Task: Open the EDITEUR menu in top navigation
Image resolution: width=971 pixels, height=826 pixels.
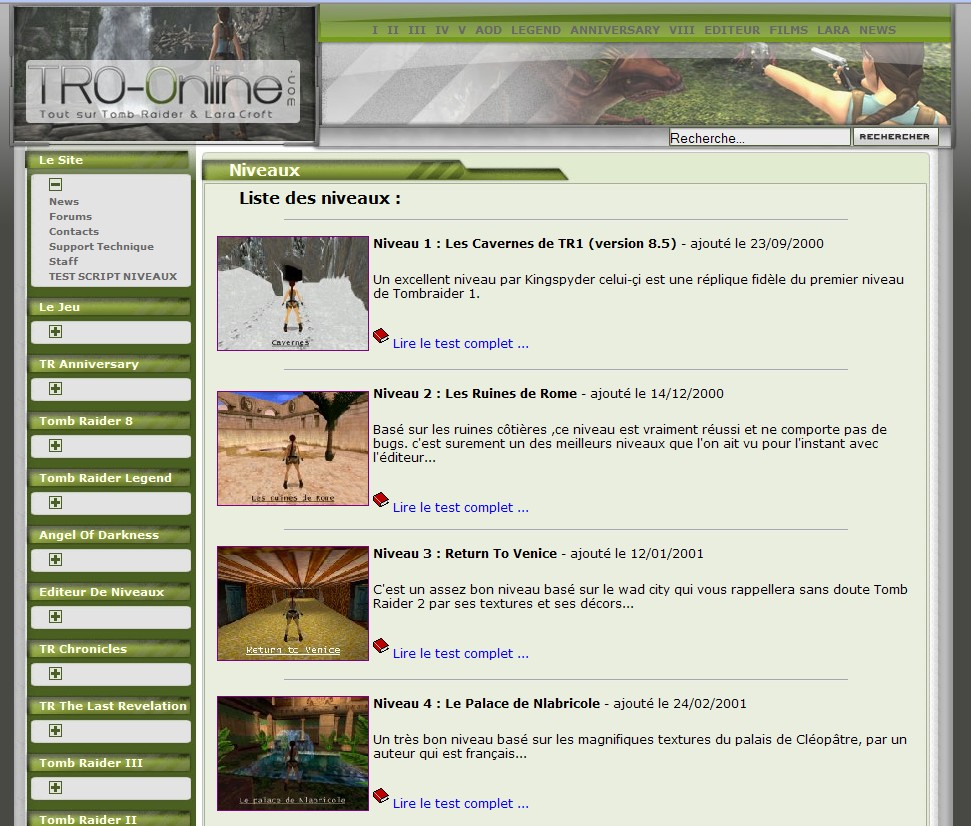Action: [732, 30]
